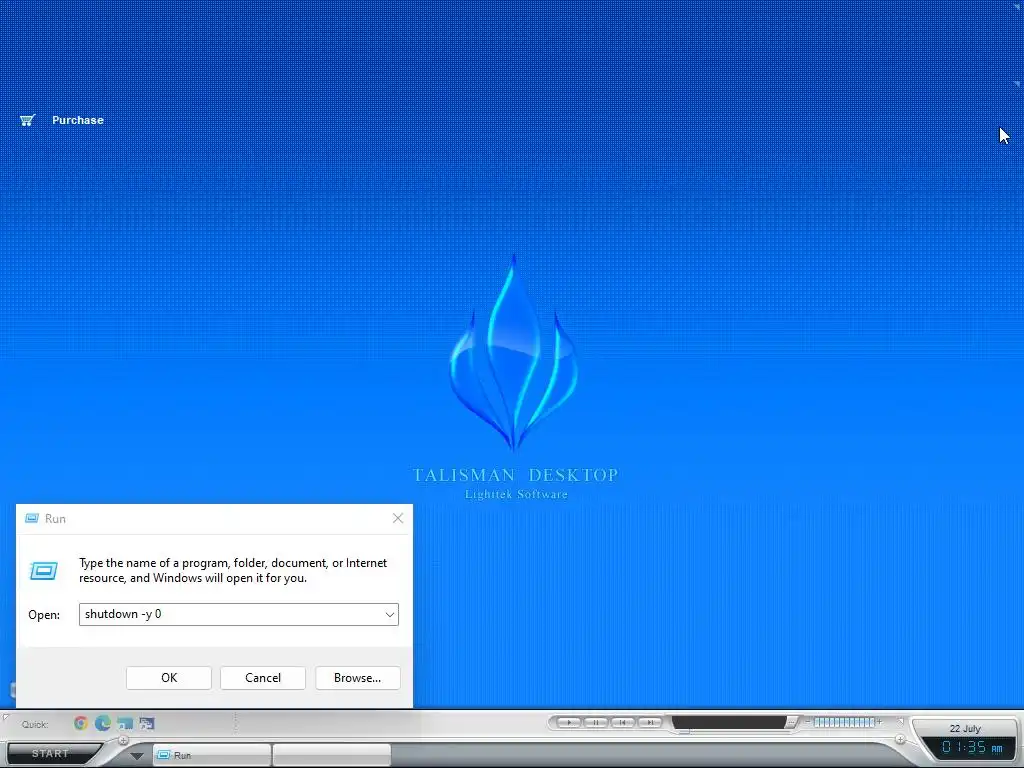
Task: Click the plus expander above the Run taskbar button
Action: (123, 741)
